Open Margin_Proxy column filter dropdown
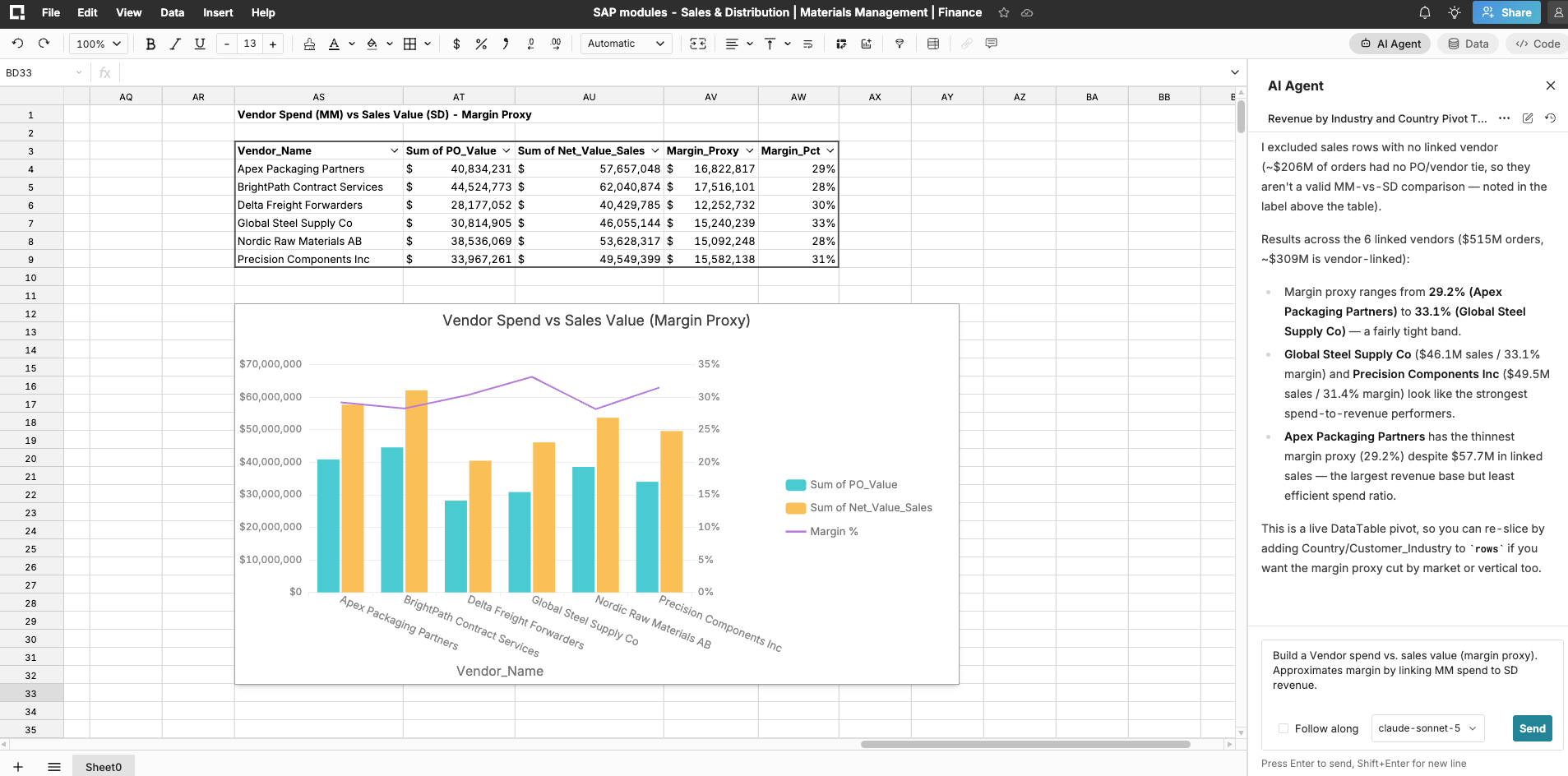This screenshot has height=776, width=1568. [750, 150]
